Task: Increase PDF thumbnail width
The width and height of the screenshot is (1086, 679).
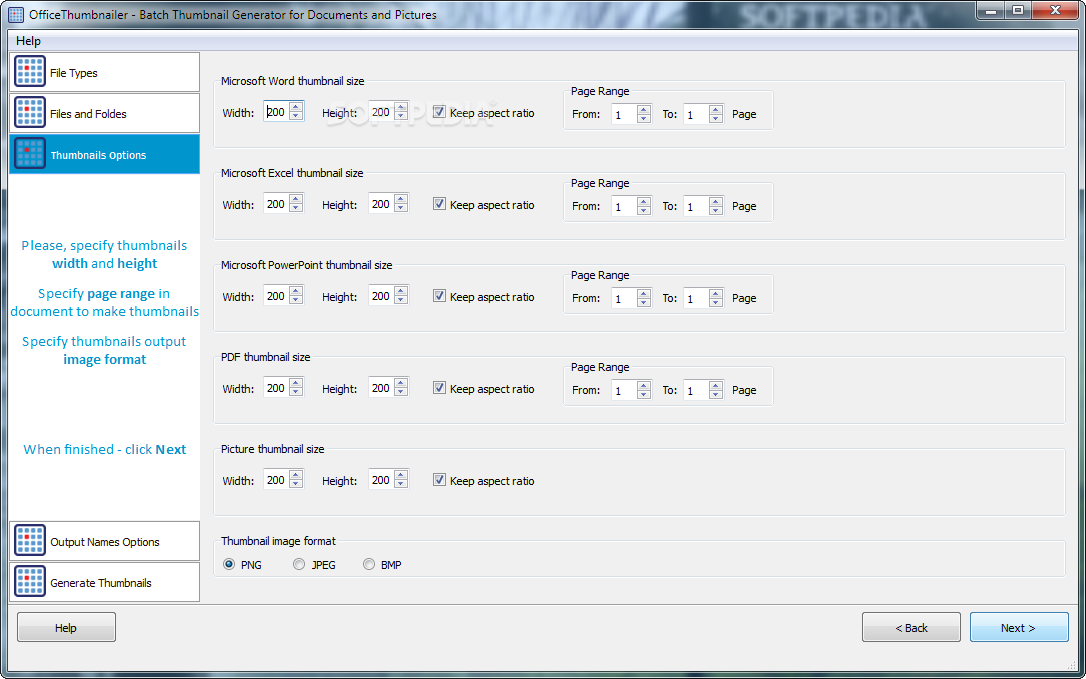Action: (296, 383)
